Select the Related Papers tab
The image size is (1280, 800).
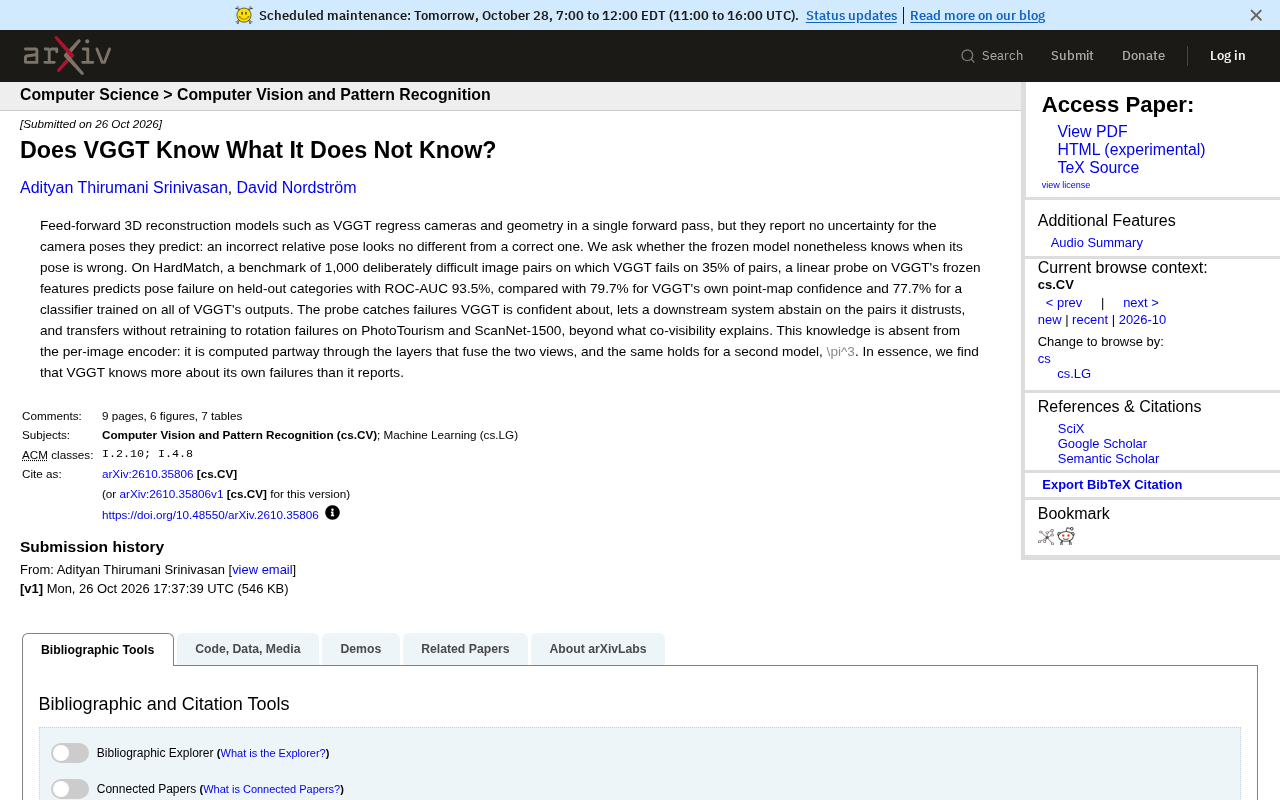tap(465, 649)
